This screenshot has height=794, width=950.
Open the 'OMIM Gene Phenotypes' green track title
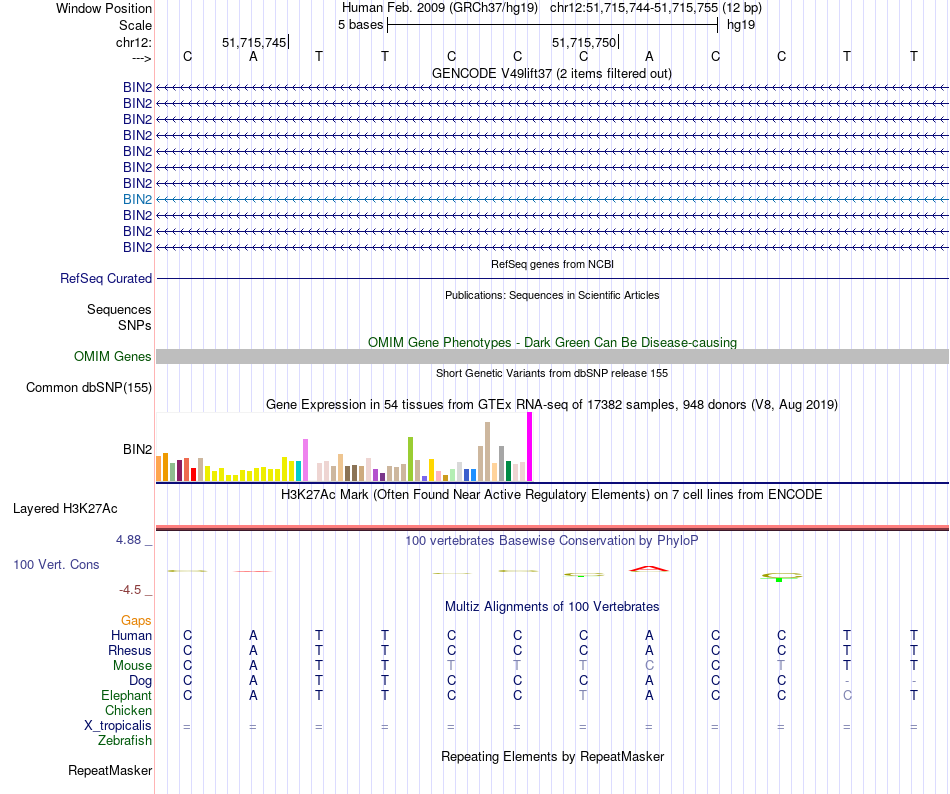(x=552, y=342)
